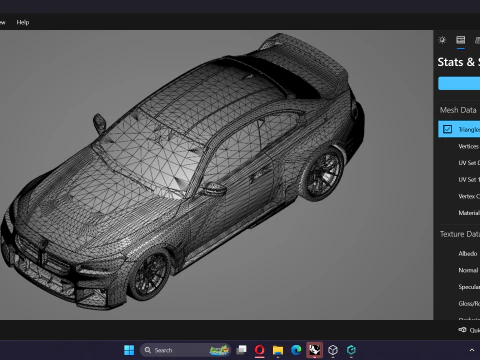
Task: Show hidden system tray icons
Action: (x=472, y=350)
